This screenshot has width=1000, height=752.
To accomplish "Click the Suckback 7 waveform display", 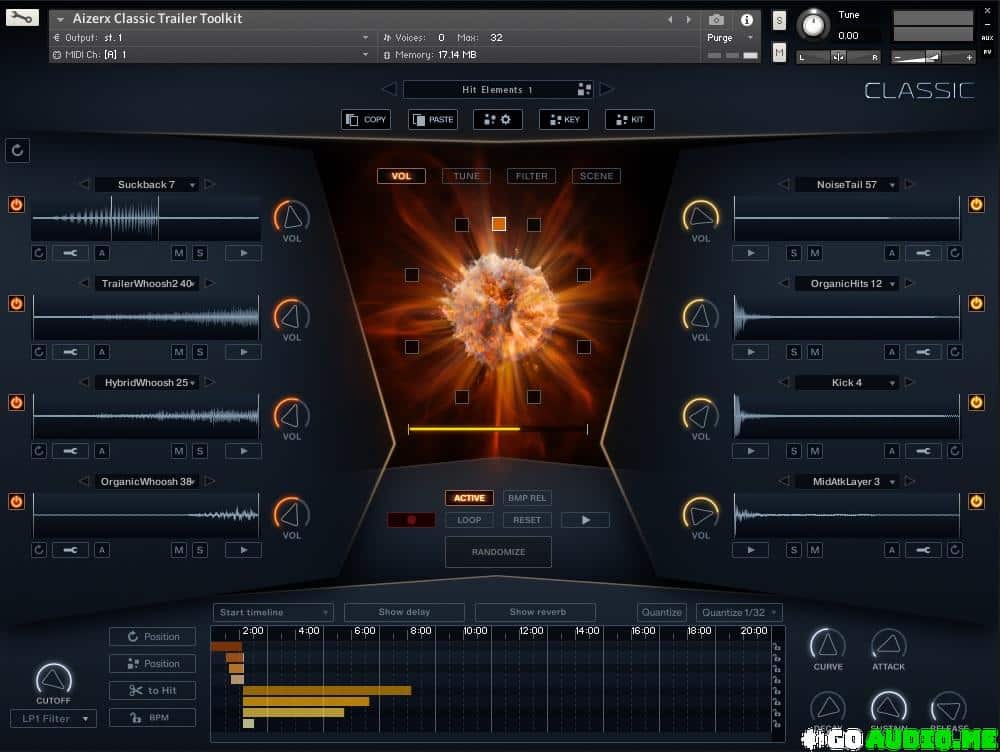I will click(x=146, y=218).
